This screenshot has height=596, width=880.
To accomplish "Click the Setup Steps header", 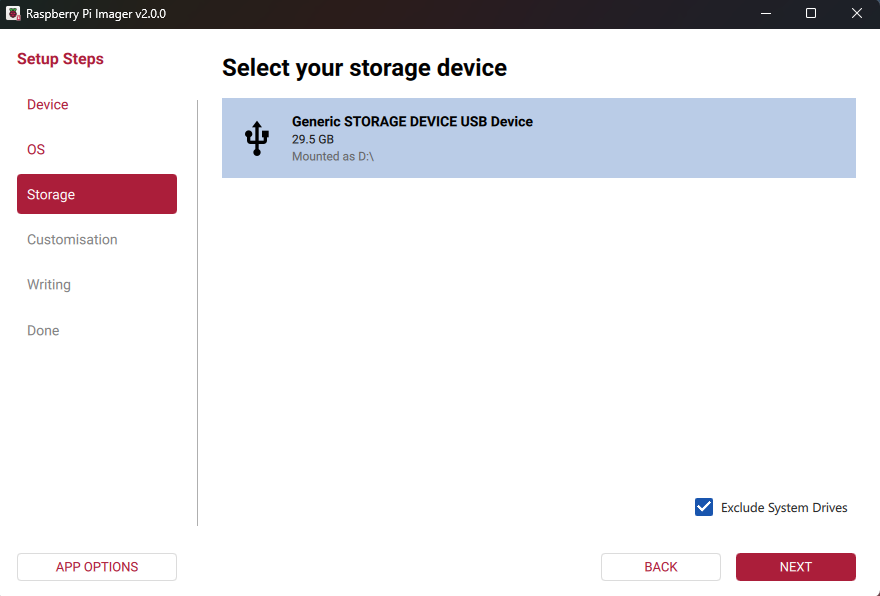I will coord(60,59).
